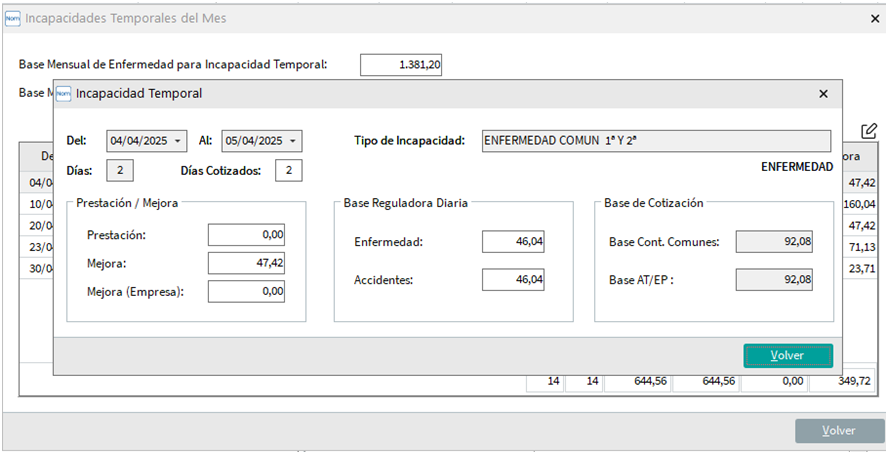888x454 pixels.
Task: Click the edit pencil icon above the table
Action: [869, 132]
